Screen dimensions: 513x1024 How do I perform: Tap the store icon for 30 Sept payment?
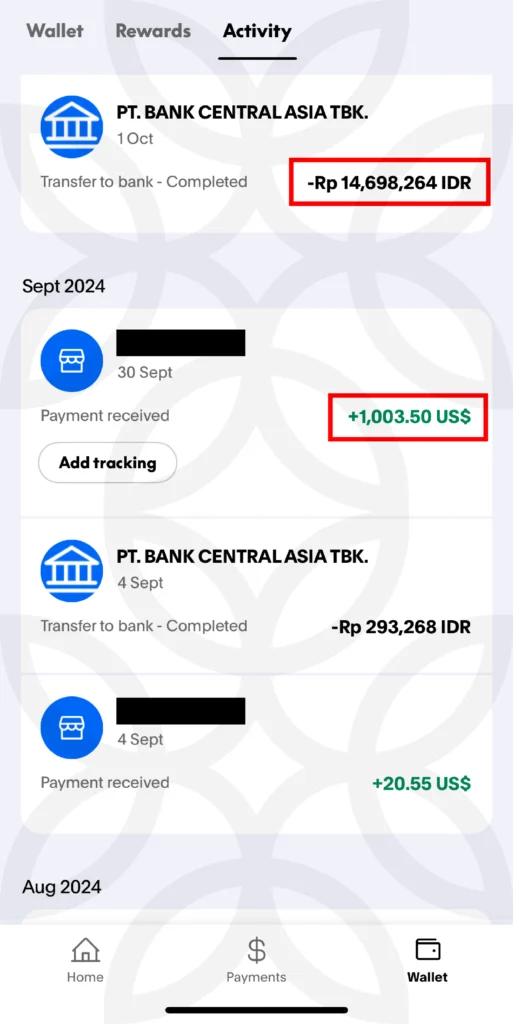tap(72, 360)
